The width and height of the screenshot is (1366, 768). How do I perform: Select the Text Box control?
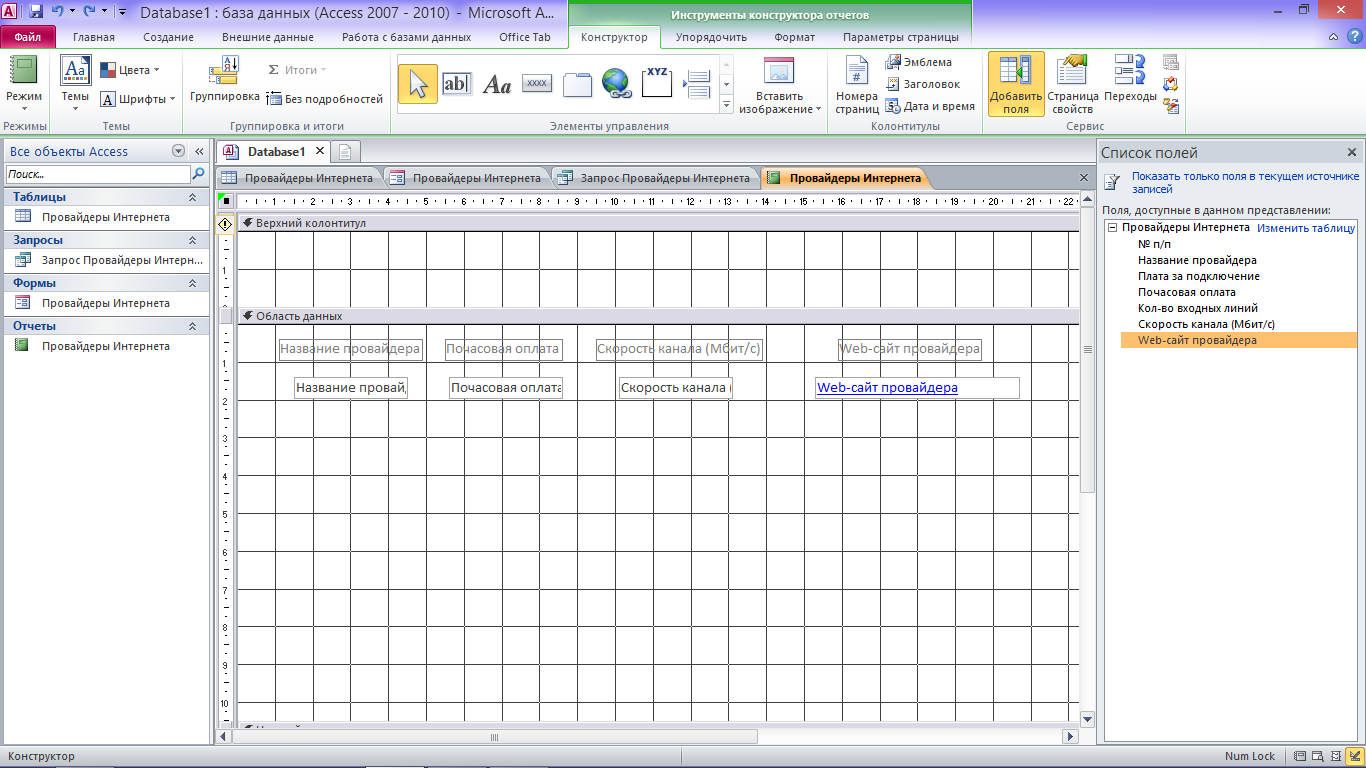457,84
